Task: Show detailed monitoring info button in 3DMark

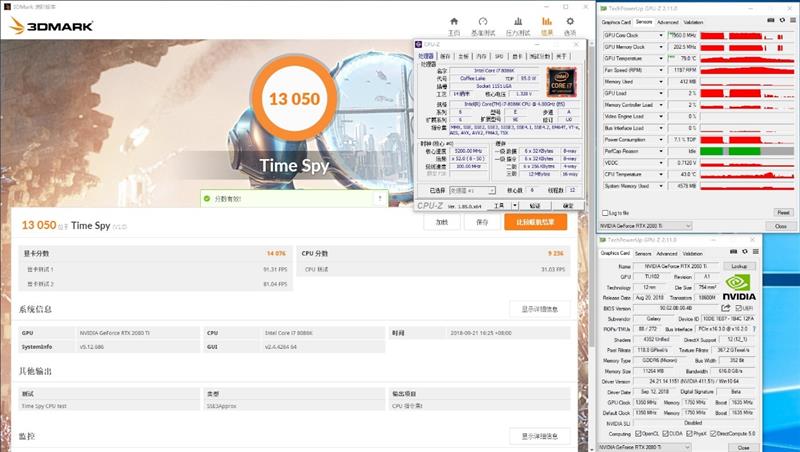Action: (x=539, y=436)
